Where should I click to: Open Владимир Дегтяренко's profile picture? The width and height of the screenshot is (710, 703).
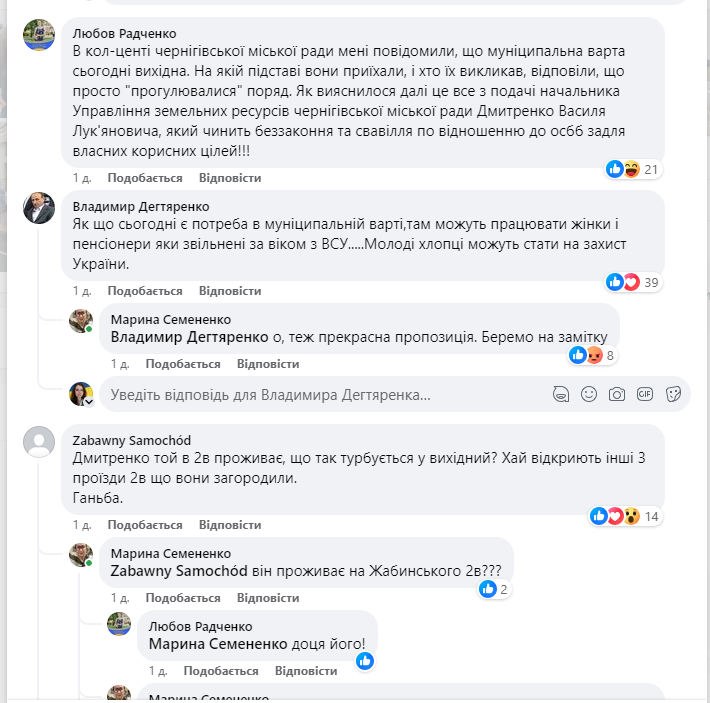click(x=39, y=207)
